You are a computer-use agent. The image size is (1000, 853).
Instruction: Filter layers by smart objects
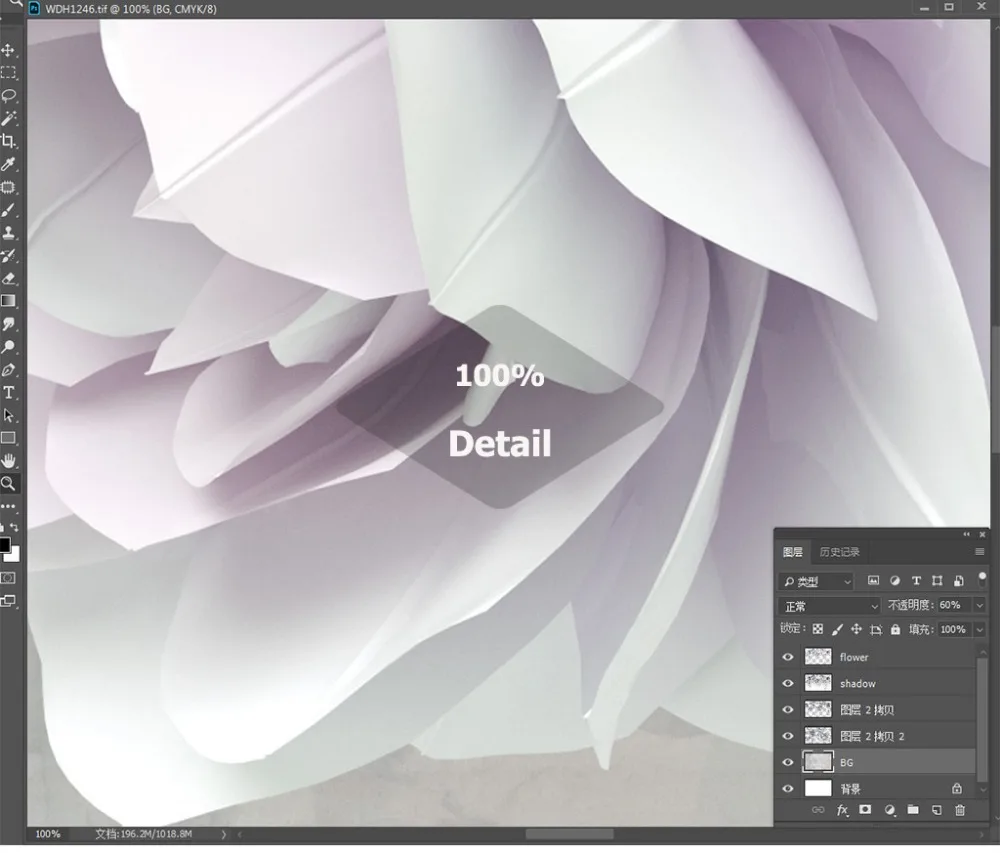[959, 581]
